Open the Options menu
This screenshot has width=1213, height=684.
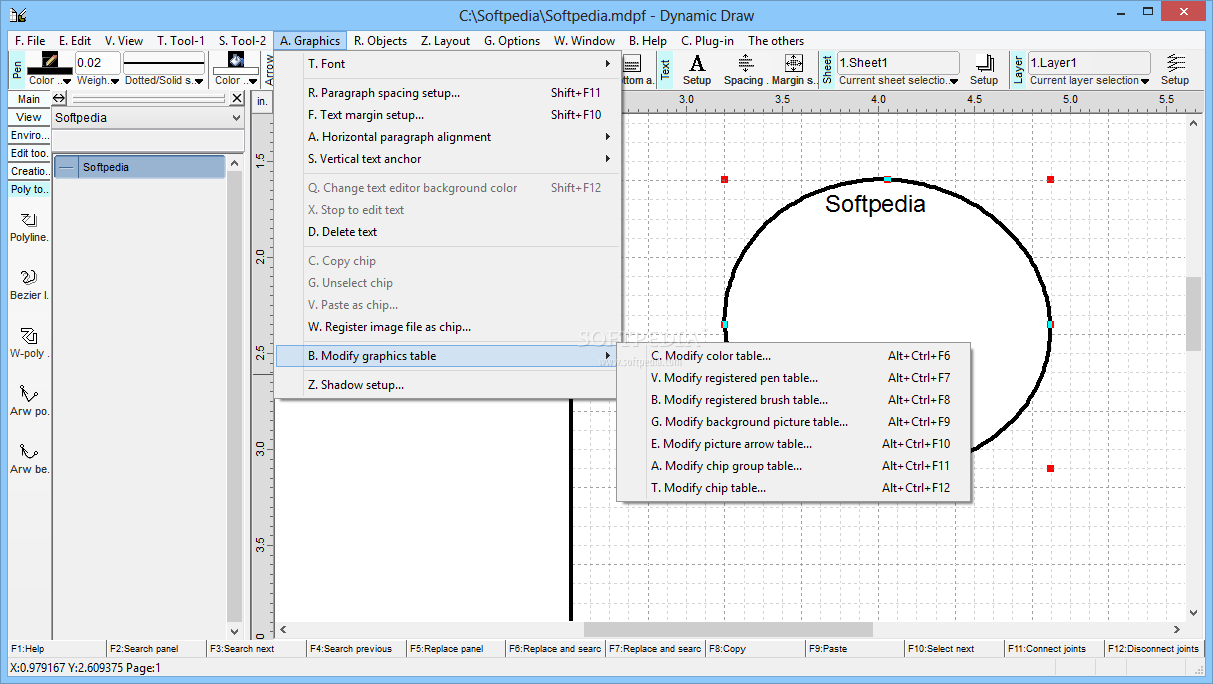(x=512, y=41)
